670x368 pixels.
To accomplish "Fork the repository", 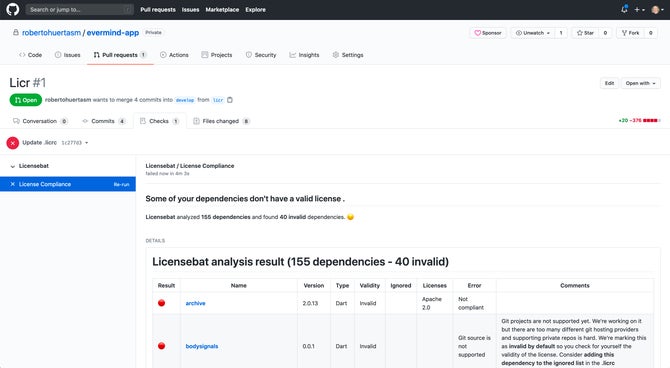I will click(x=630, y=33).
